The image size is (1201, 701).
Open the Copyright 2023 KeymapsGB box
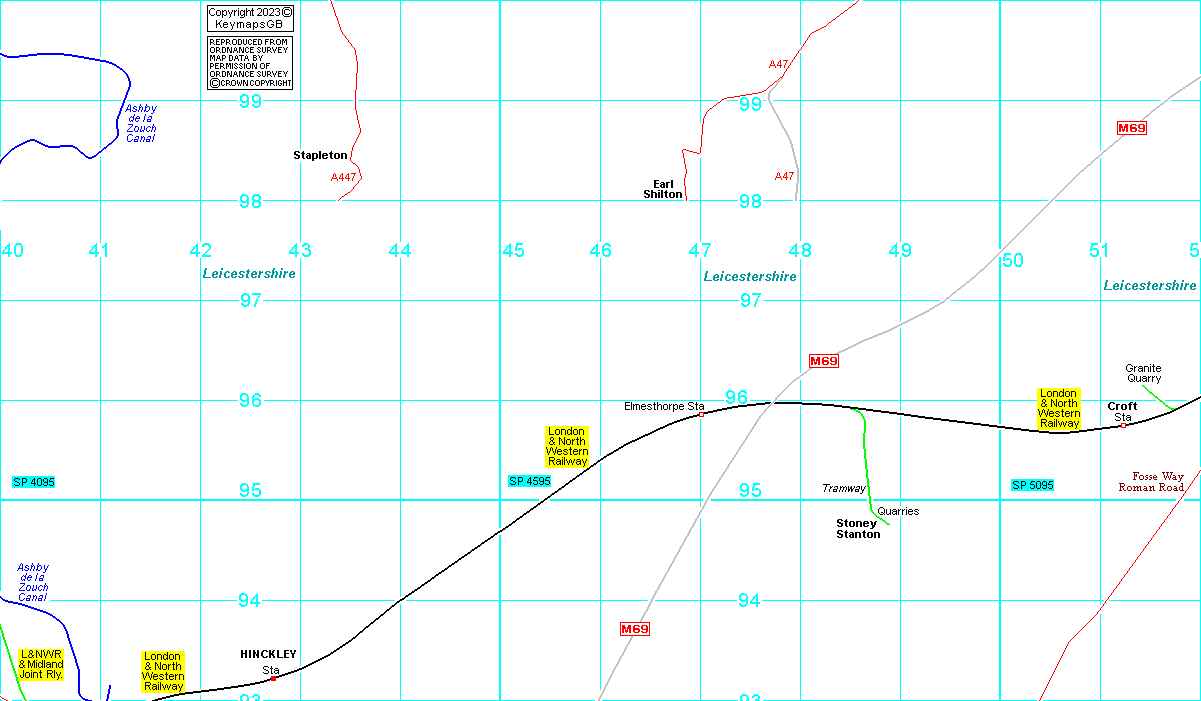tap(249, 18)
